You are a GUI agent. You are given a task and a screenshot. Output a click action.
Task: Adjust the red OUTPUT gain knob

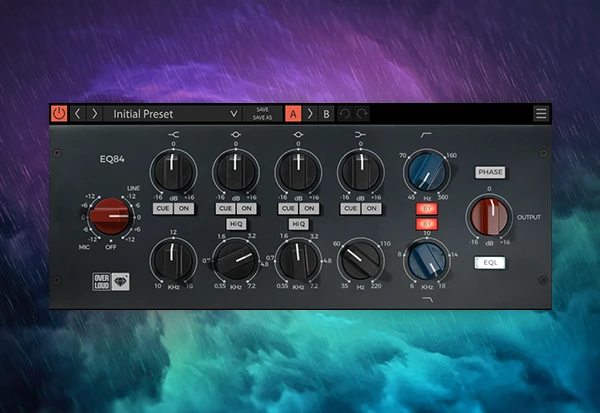coord(489,217)
